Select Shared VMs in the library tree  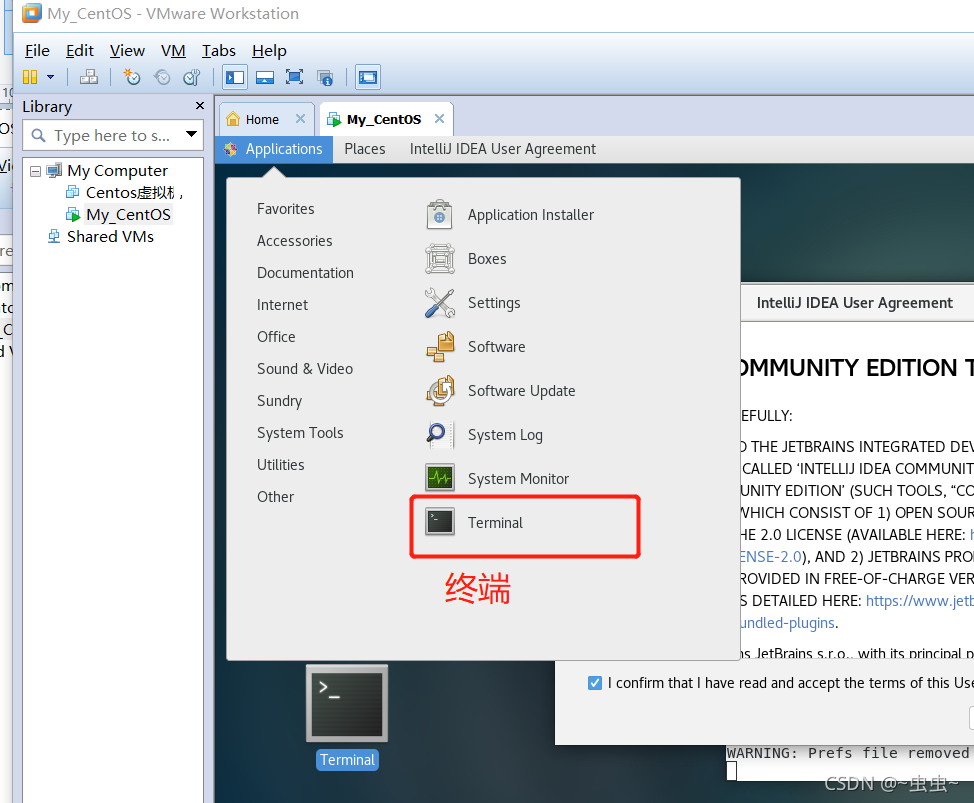coord(111,237)
